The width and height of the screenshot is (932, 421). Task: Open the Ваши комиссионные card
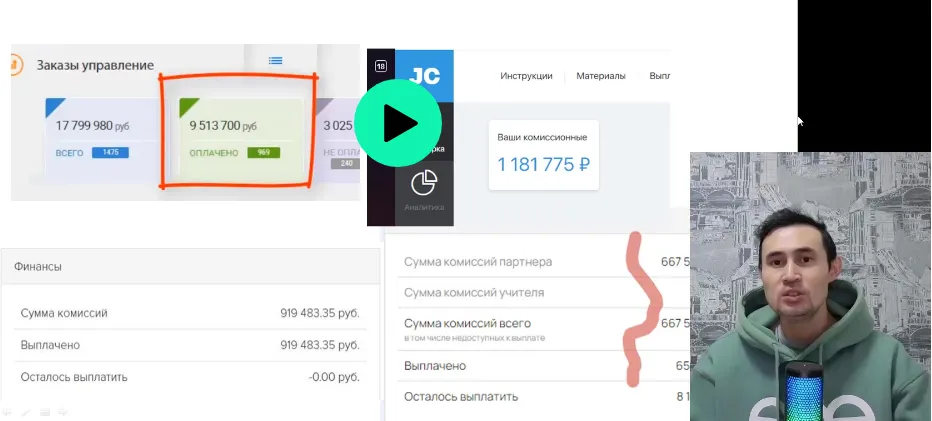(544, 155)
